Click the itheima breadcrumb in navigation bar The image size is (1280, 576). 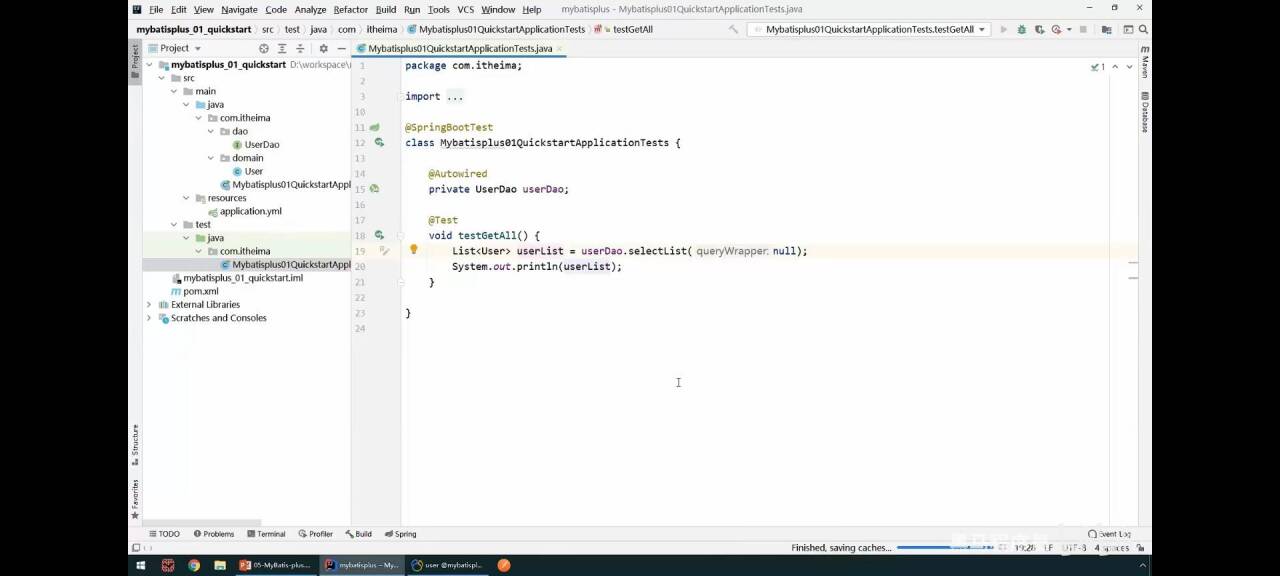[381, 29]
